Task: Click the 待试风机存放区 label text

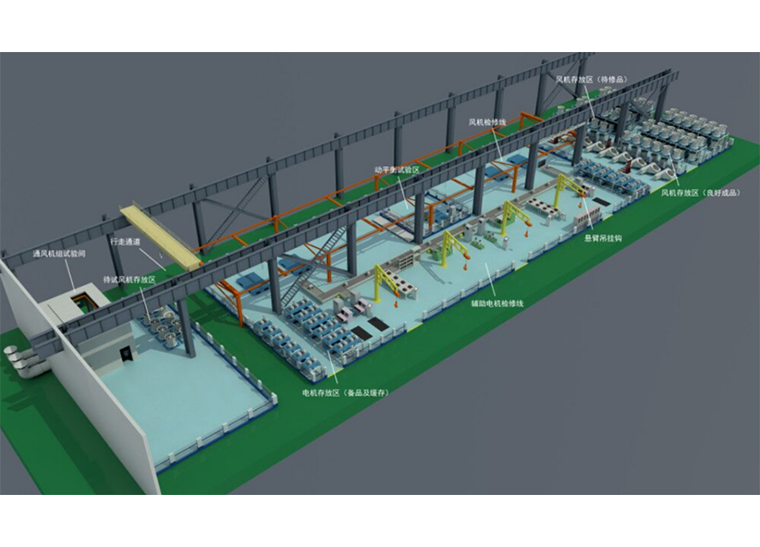Action: point(129,280)
